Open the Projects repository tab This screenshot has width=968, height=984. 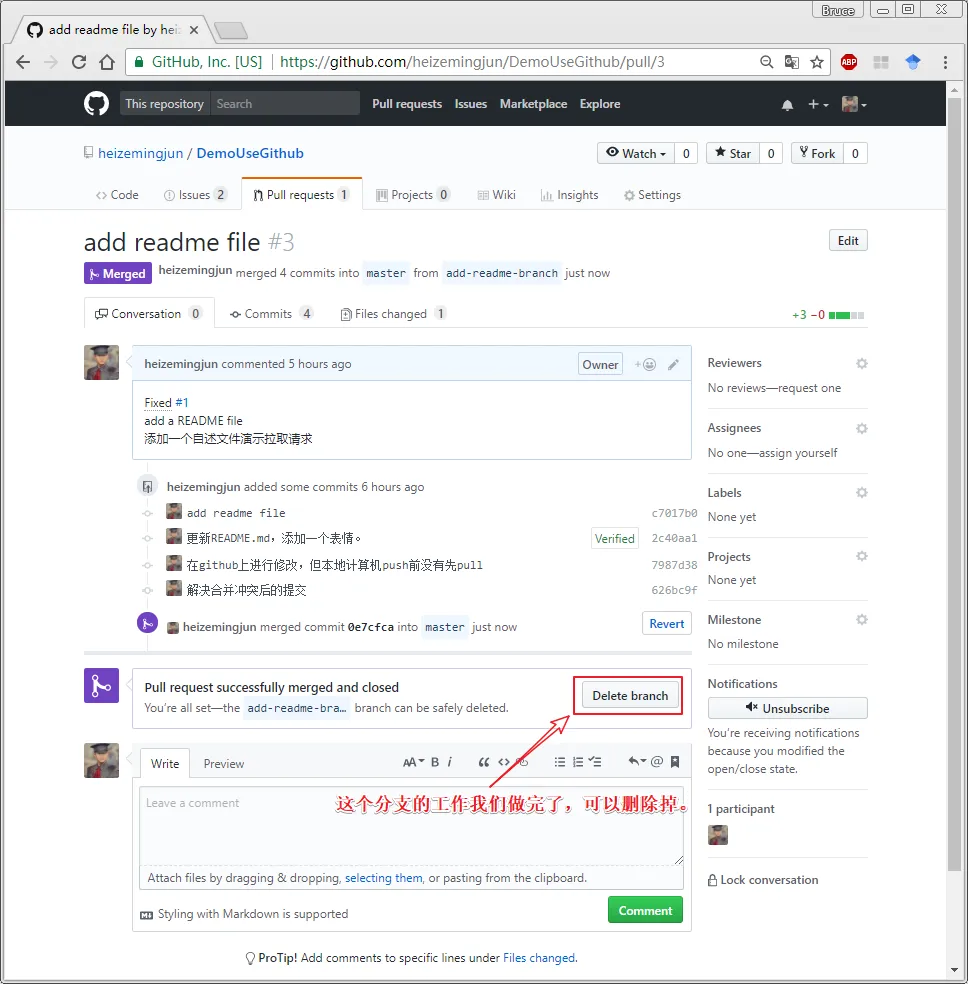[412, 195]
